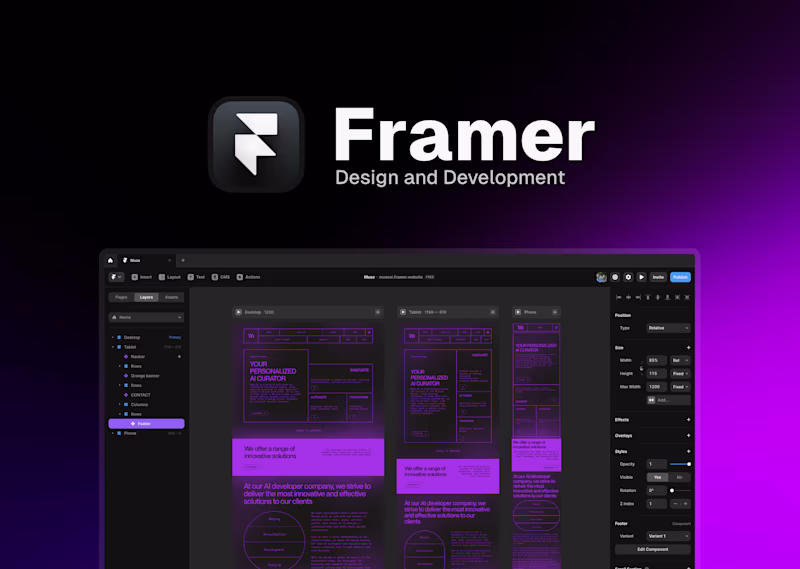
Task: Select the Navbar component layer
Action: (x=134, y=357)
